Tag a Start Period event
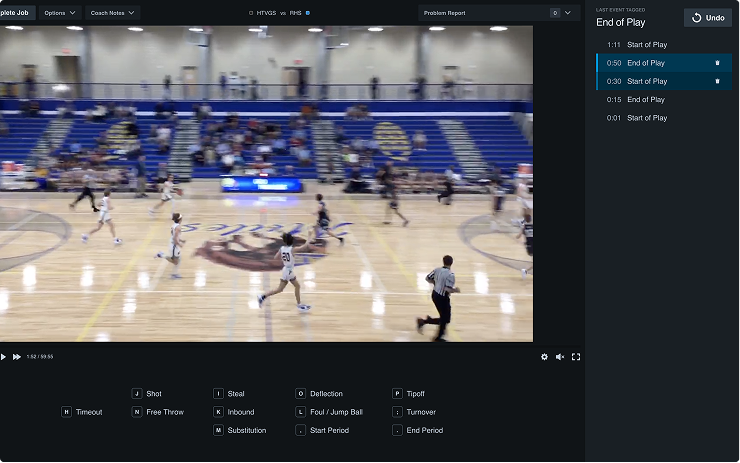740x463 pixels. coord(323,430)
